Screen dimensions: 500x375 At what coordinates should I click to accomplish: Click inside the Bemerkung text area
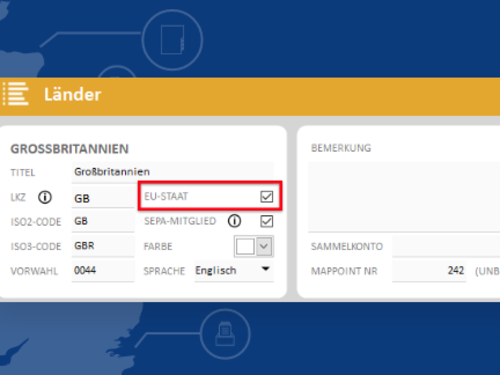pos(404,197)
